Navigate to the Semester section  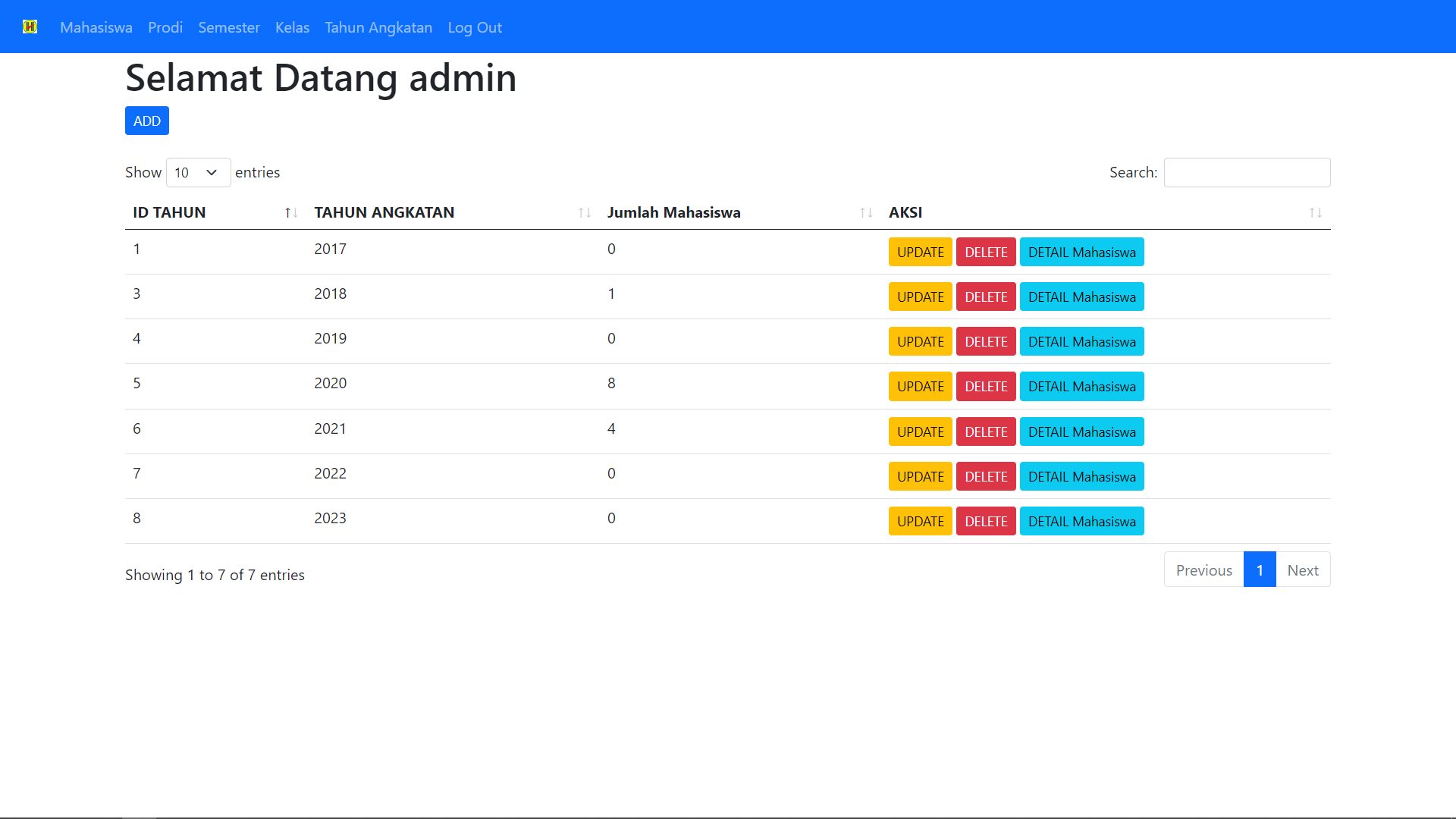click(x=228, y=27)
